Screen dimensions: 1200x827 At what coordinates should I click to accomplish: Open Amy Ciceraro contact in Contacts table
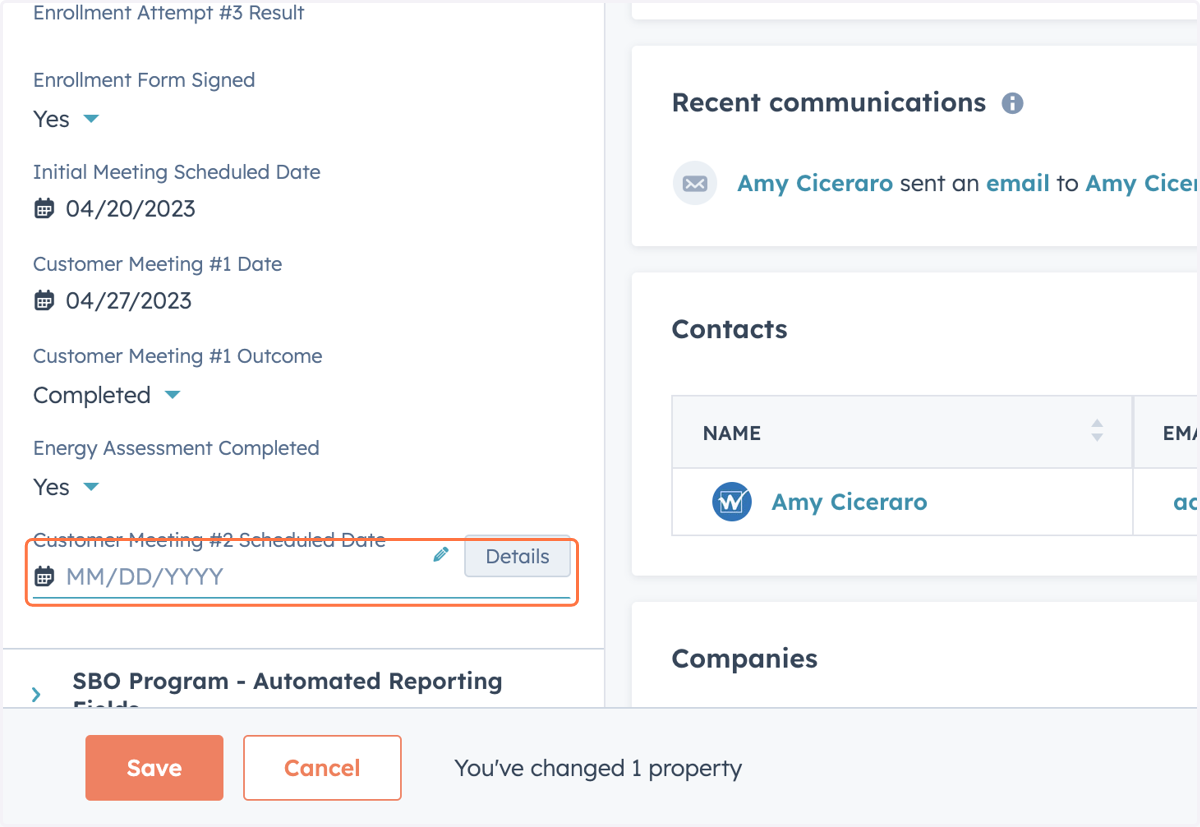click(x=849, y=502)
